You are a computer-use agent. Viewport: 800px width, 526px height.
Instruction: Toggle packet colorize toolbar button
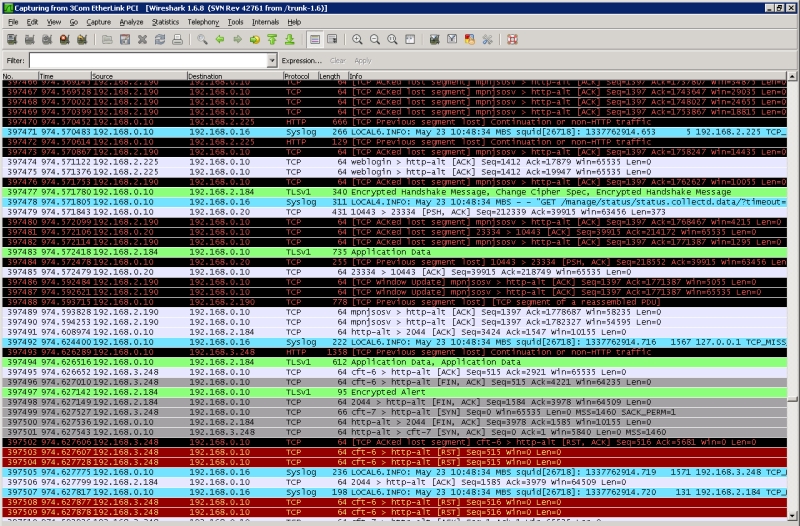314,39
